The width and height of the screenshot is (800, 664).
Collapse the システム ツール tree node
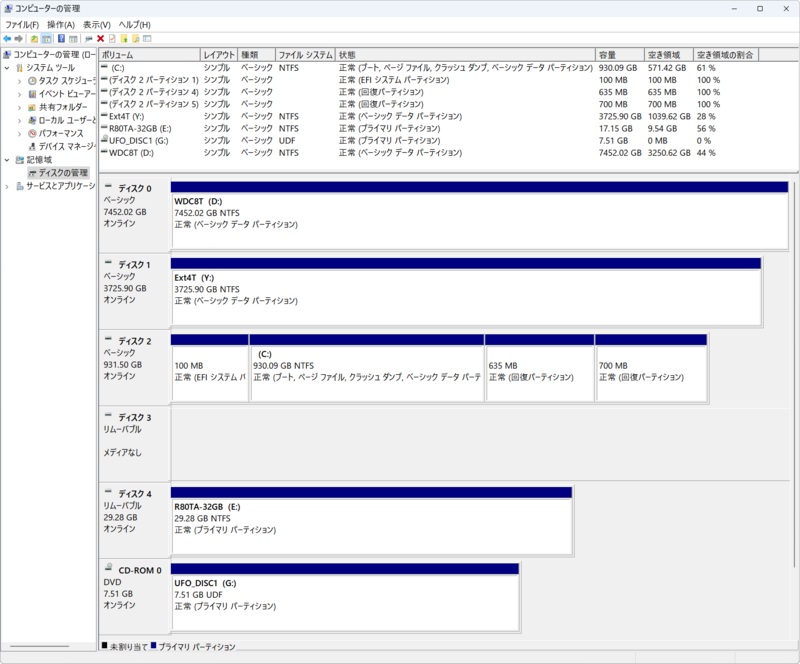7,68
